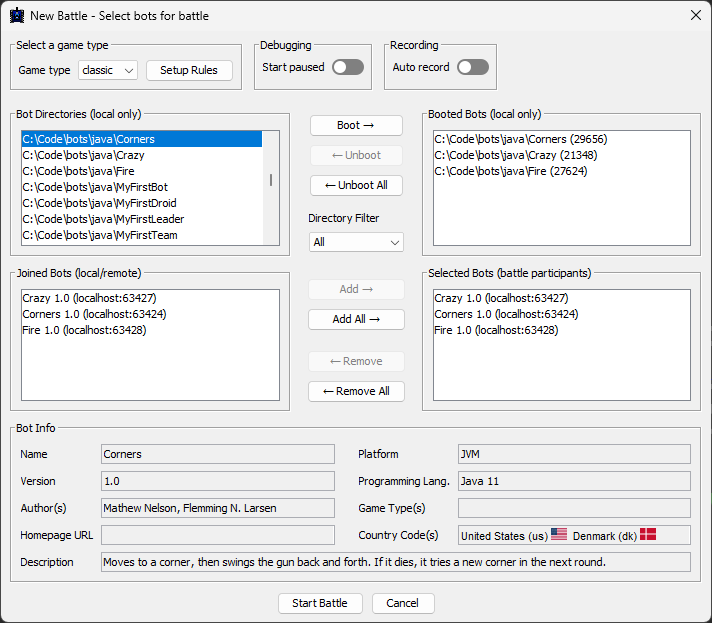Cancel the new battle dialog
This screenshot has width=712, height=623.
point(402,603)
